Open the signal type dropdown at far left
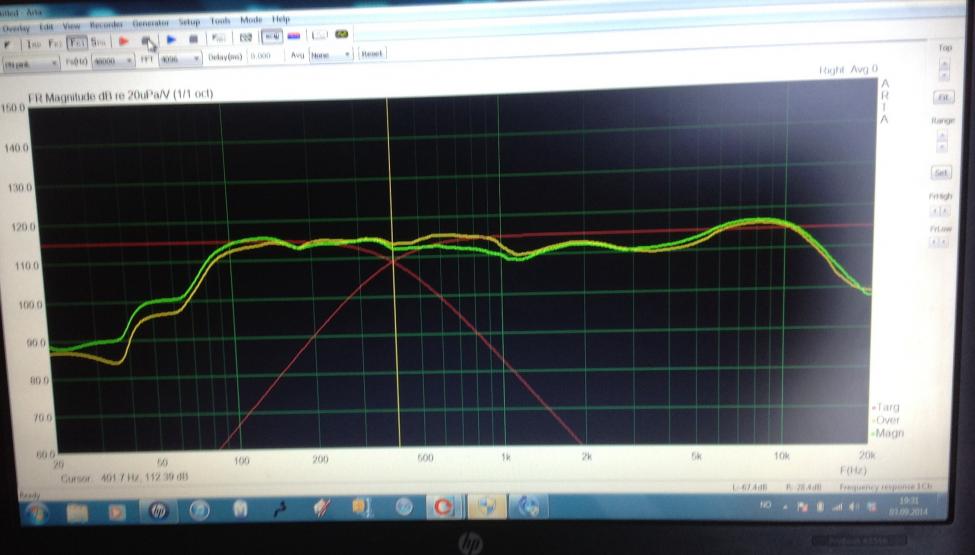 pyautogui.click(x=30, y=64)
